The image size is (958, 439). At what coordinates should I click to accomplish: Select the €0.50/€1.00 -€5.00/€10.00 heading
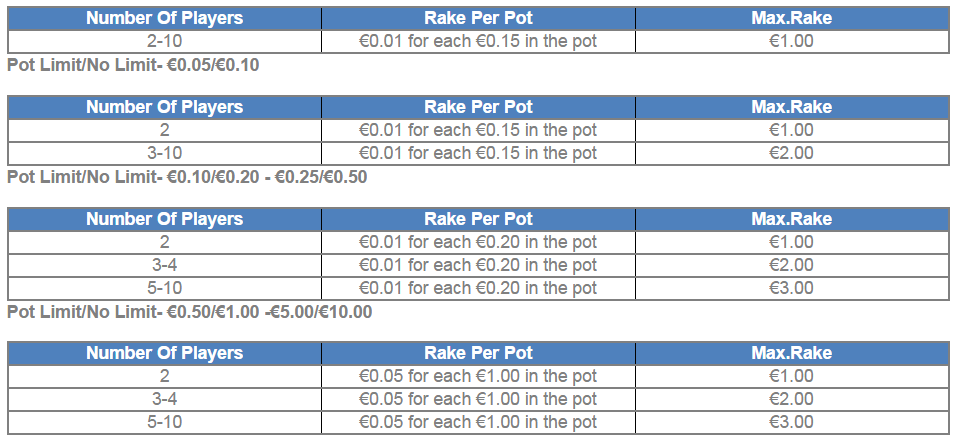[189, 313]
